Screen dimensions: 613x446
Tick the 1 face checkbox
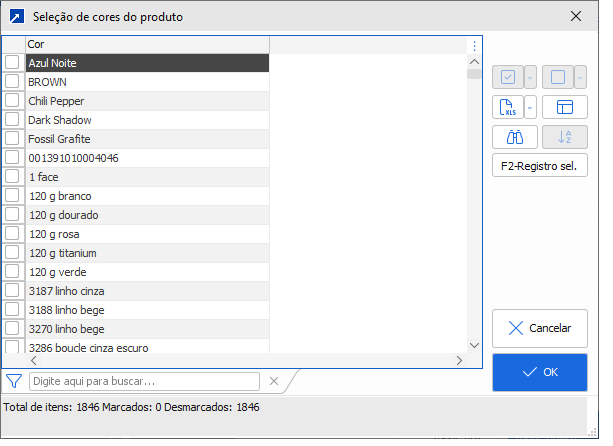[12, 176]
